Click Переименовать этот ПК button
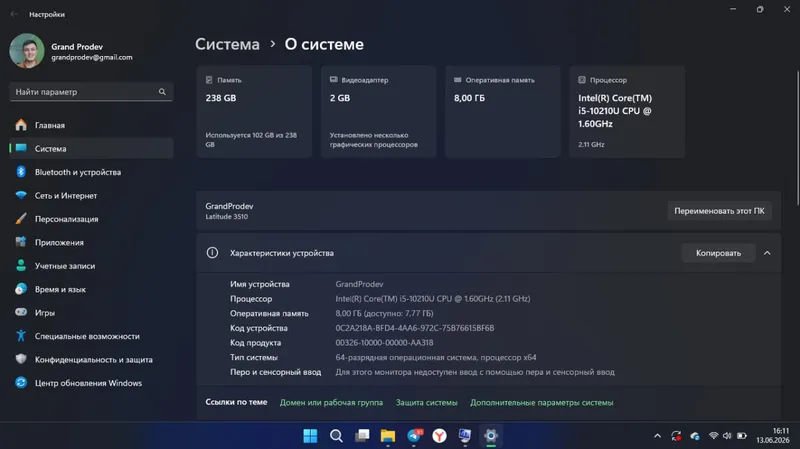The image size is (800, 449). tap(719, 211)
